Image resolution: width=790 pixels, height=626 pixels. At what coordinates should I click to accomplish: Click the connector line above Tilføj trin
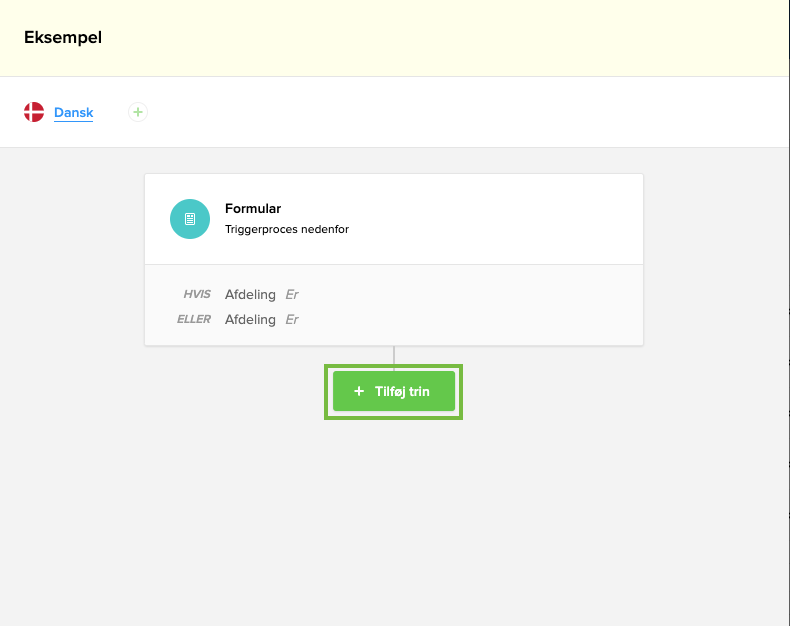394,355
